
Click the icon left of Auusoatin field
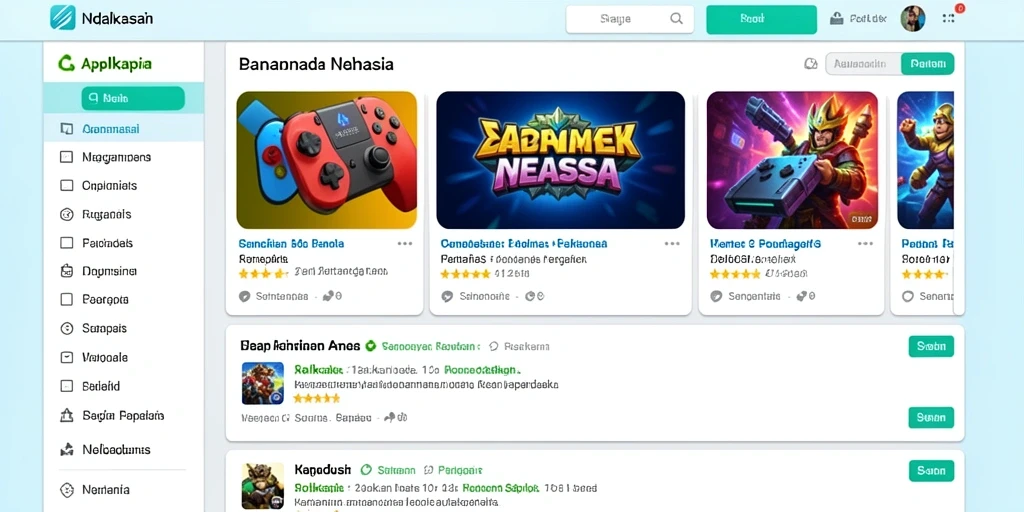pyautogui.click(x=810, y=63)
